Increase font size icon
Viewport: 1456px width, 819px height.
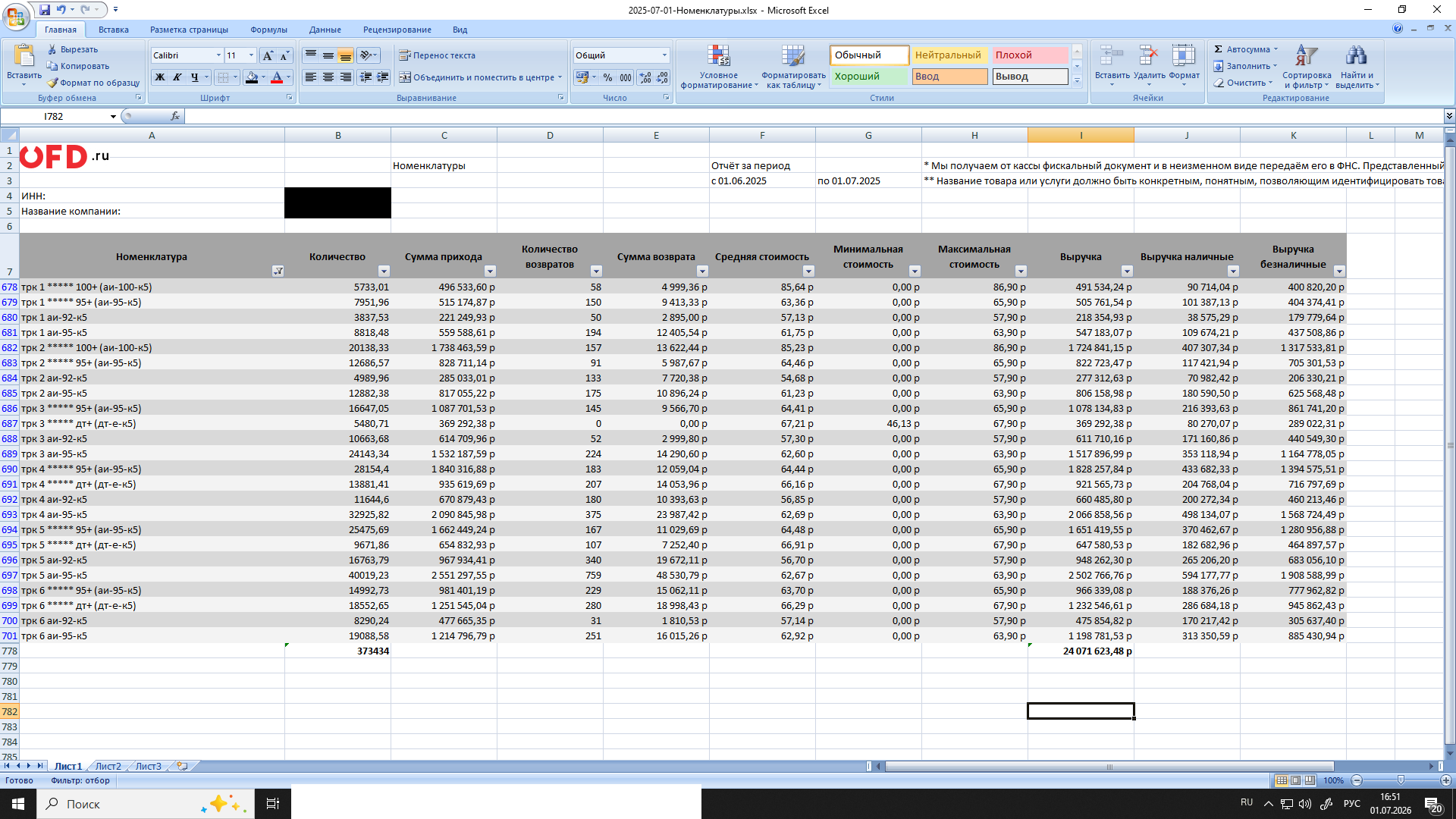(268, 55)
